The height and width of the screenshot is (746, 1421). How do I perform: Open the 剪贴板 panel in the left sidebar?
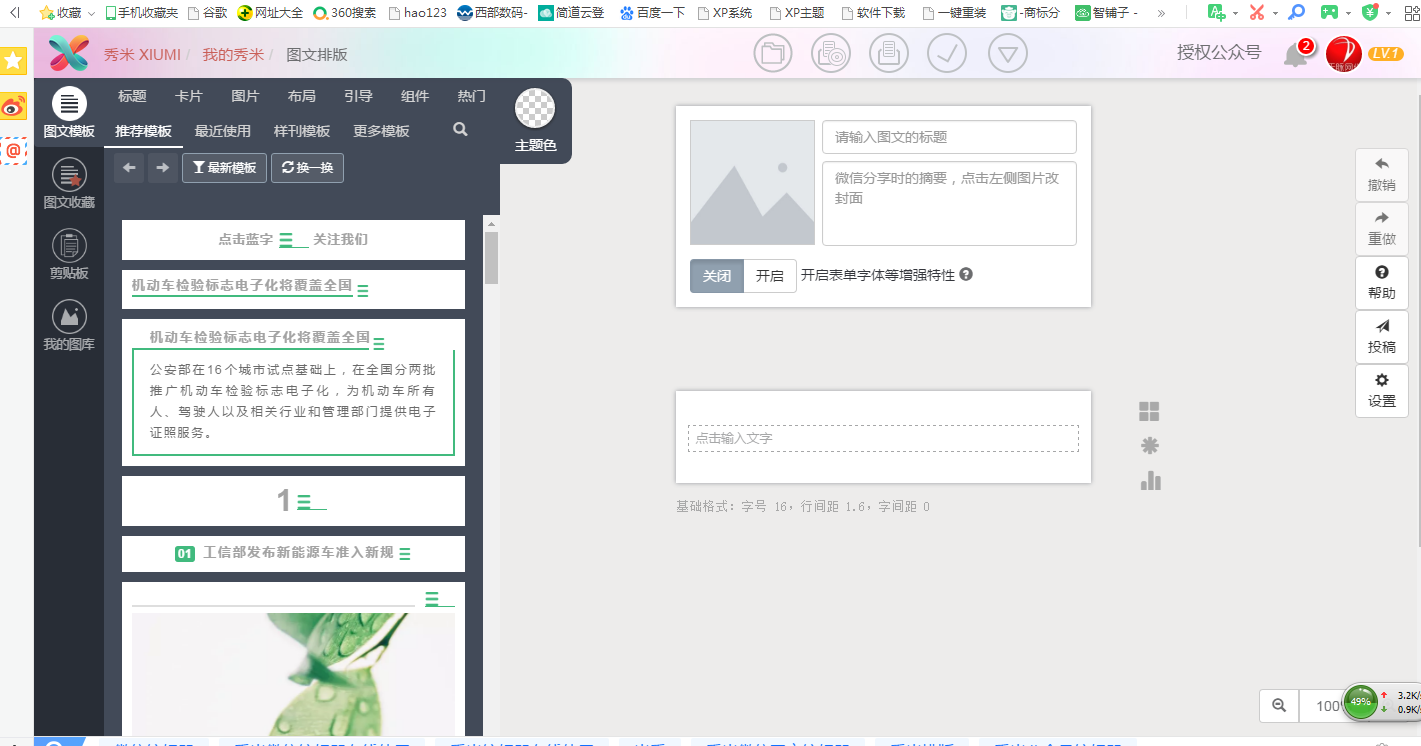(x=68, y=253)
